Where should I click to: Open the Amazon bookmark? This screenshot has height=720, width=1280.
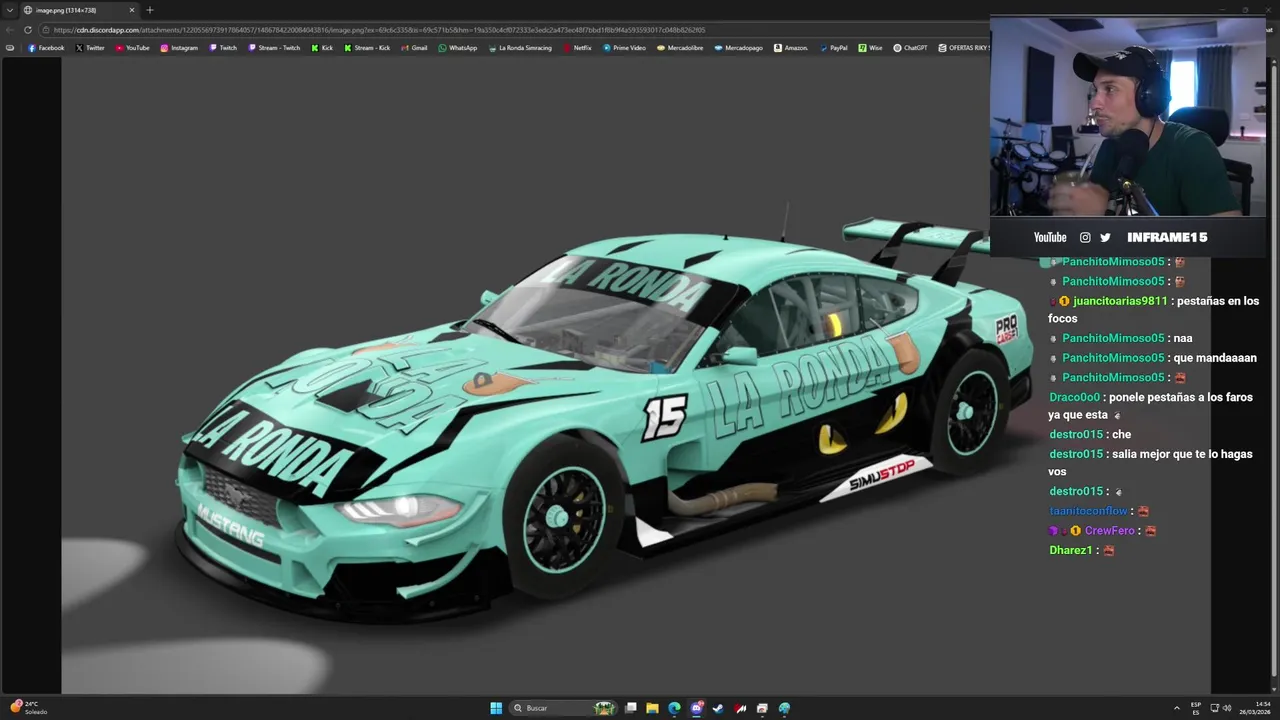[x=791, y=48]
